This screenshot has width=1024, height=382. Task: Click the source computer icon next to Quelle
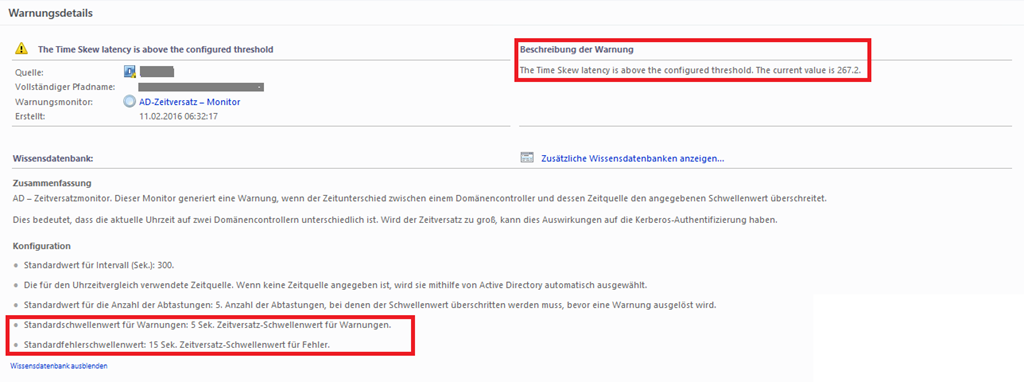[x=129, y=72]
